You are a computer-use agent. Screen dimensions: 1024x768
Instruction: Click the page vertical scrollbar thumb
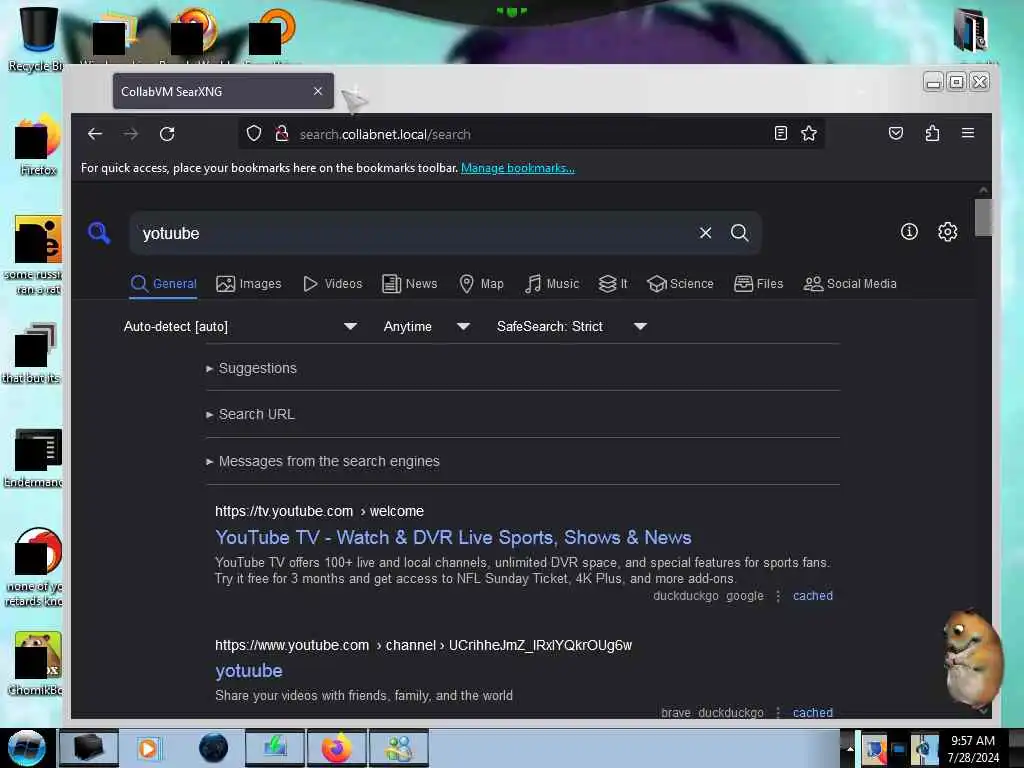[x=983, y=217]
